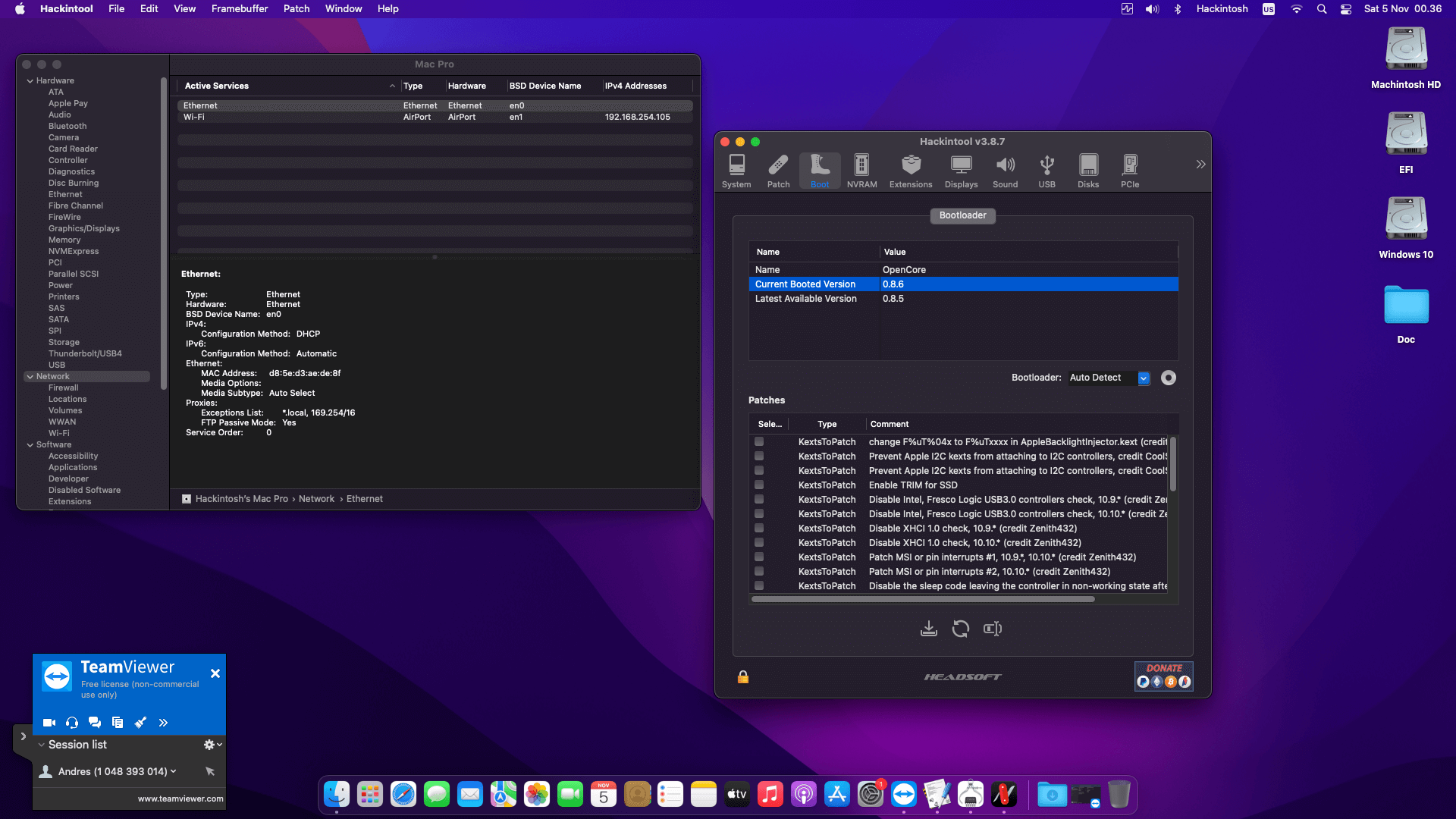Select the Boot toolbar icon
This screenshot has width=1456, height=819.
click(820, 171)
